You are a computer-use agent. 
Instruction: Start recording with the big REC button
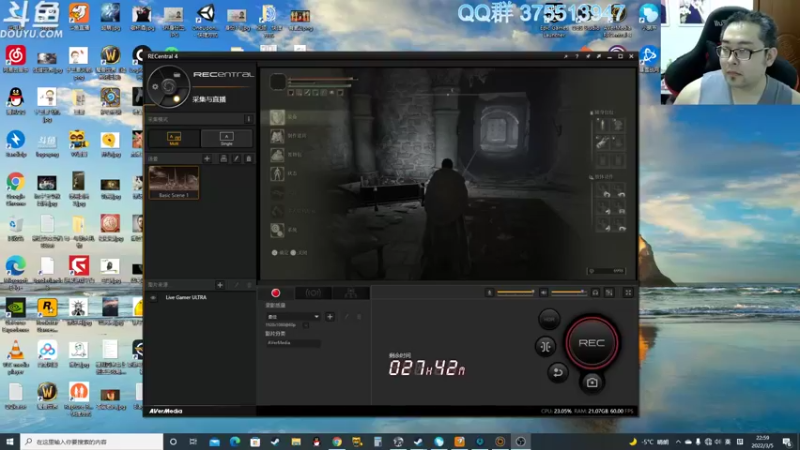coord(591,343)
